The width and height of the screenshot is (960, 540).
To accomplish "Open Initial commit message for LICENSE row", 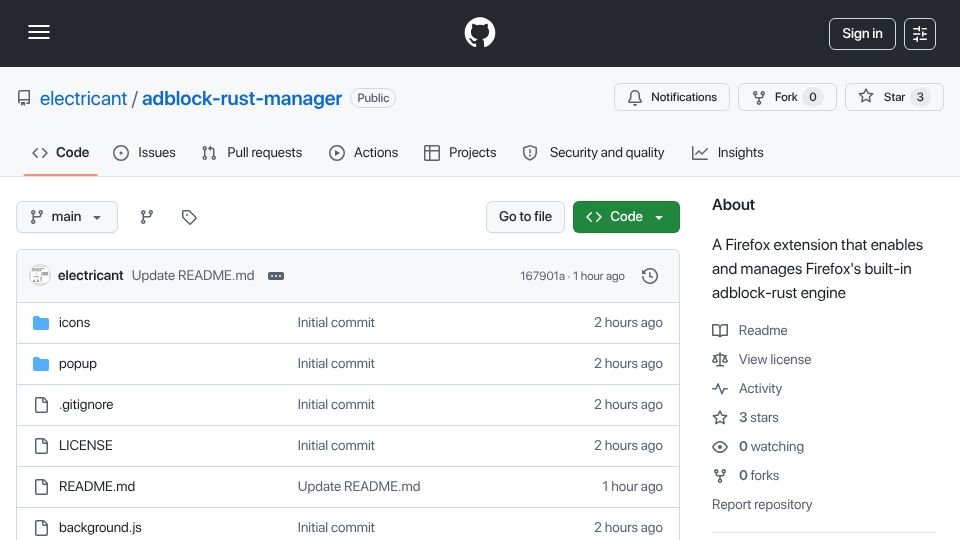I will pyautogui.click(x=336, y=446).
